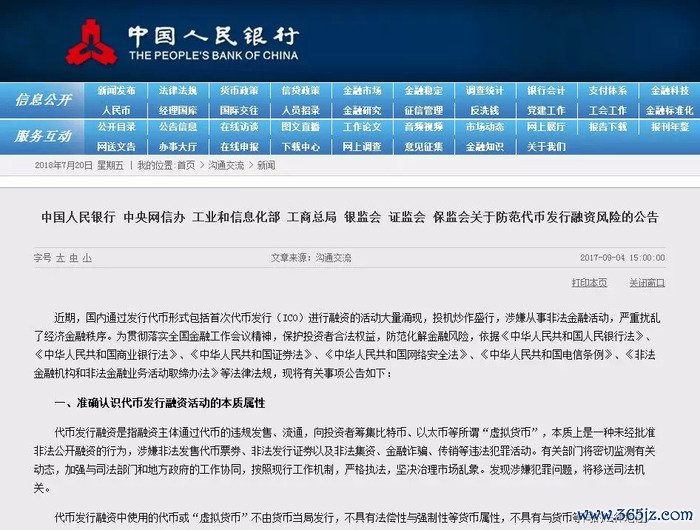The image size is (700, 530).
Task: Open 在线申报 online filing
Action: click(x=239, y=146)
